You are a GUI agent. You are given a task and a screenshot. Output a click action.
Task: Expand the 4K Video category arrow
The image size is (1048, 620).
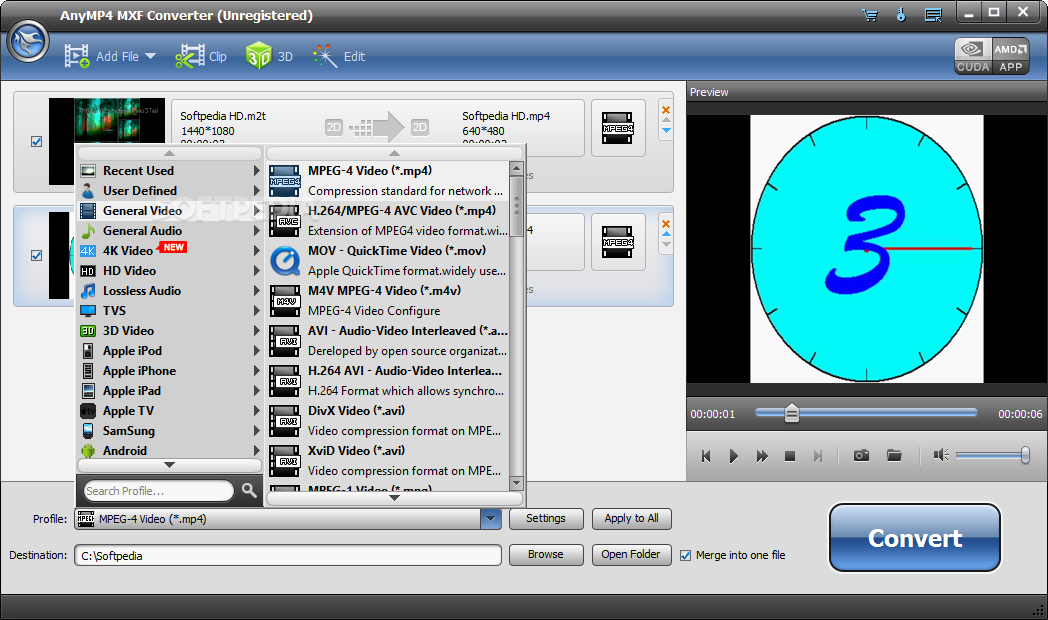point(256,251)
